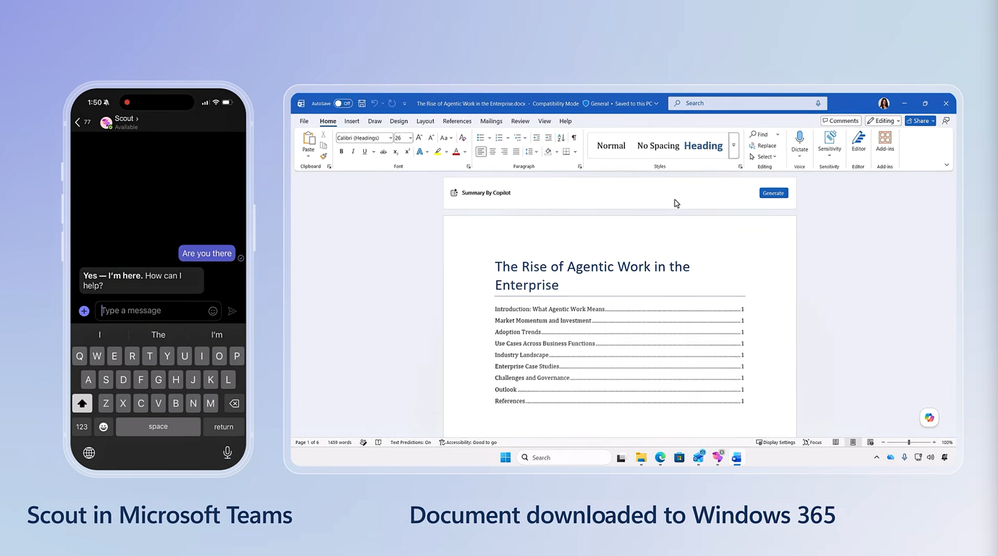998x556 pixels.
Task: Click the Comments button
Action: (x=840, y=121)
